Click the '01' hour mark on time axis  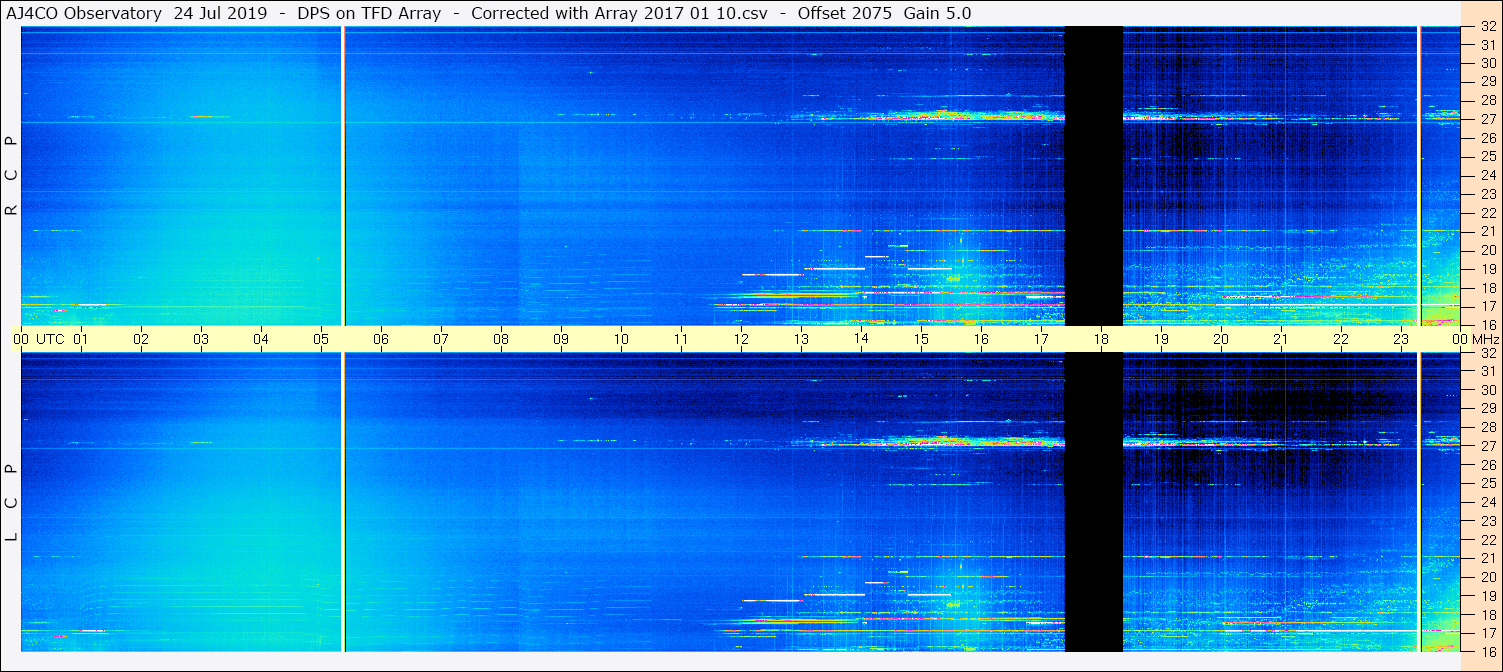pos(81,339)
